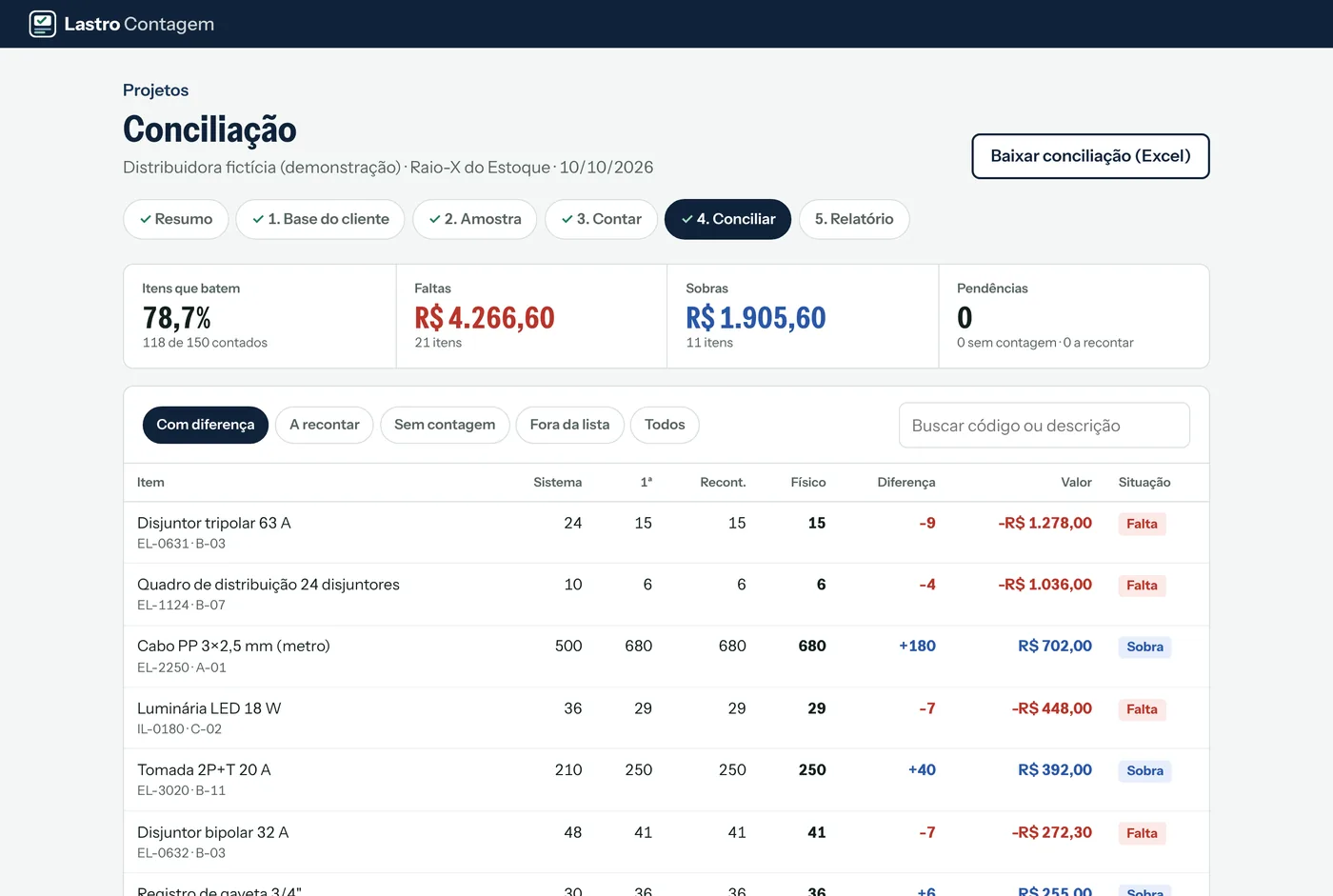Click the Sobras total R$ 1.905,60
1333x896 pixels.
pos(756,318)
